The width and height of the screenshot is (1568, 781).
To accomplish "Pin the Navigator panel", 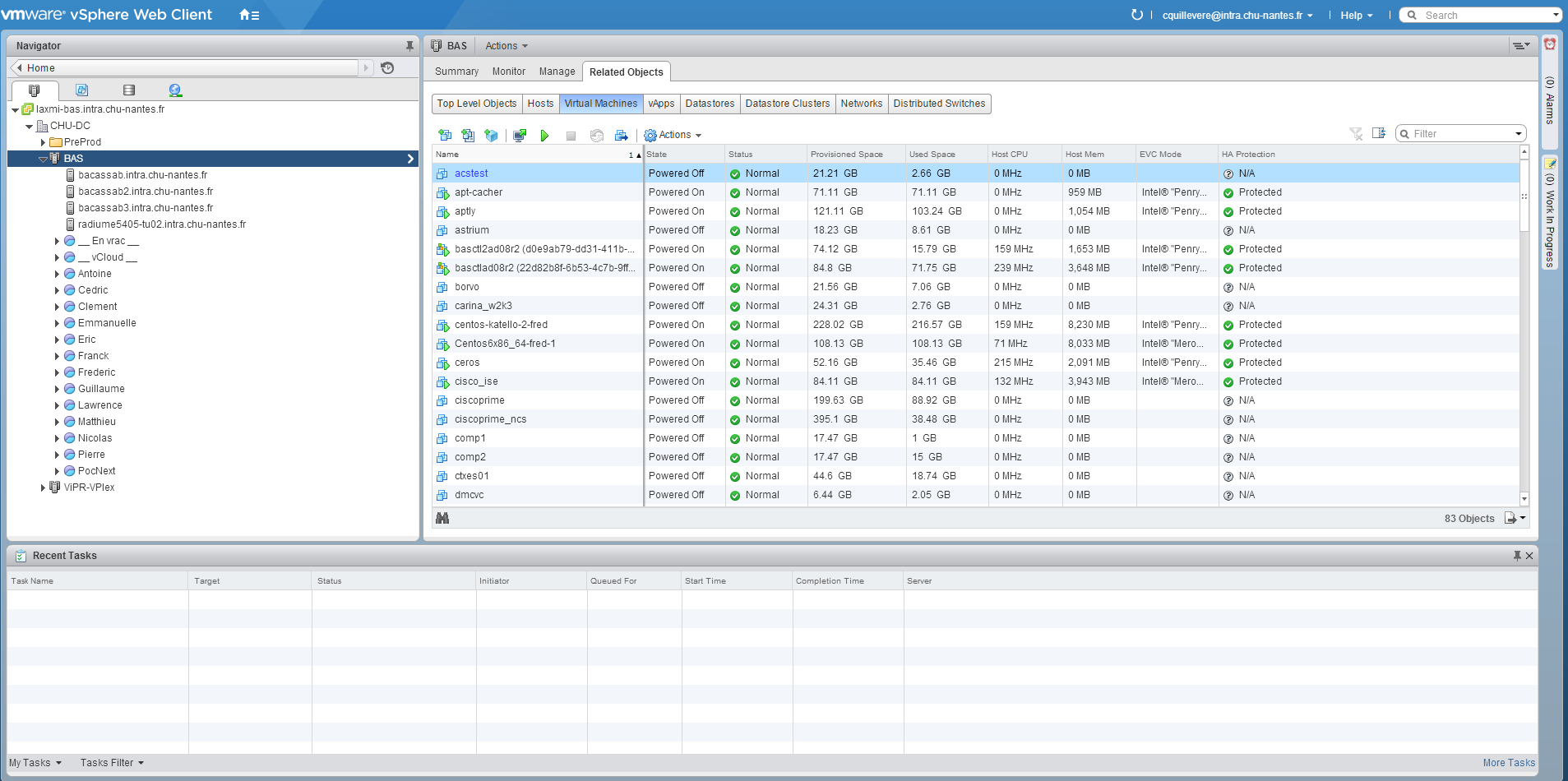I will pyautogui.click(x=409, y=46).
